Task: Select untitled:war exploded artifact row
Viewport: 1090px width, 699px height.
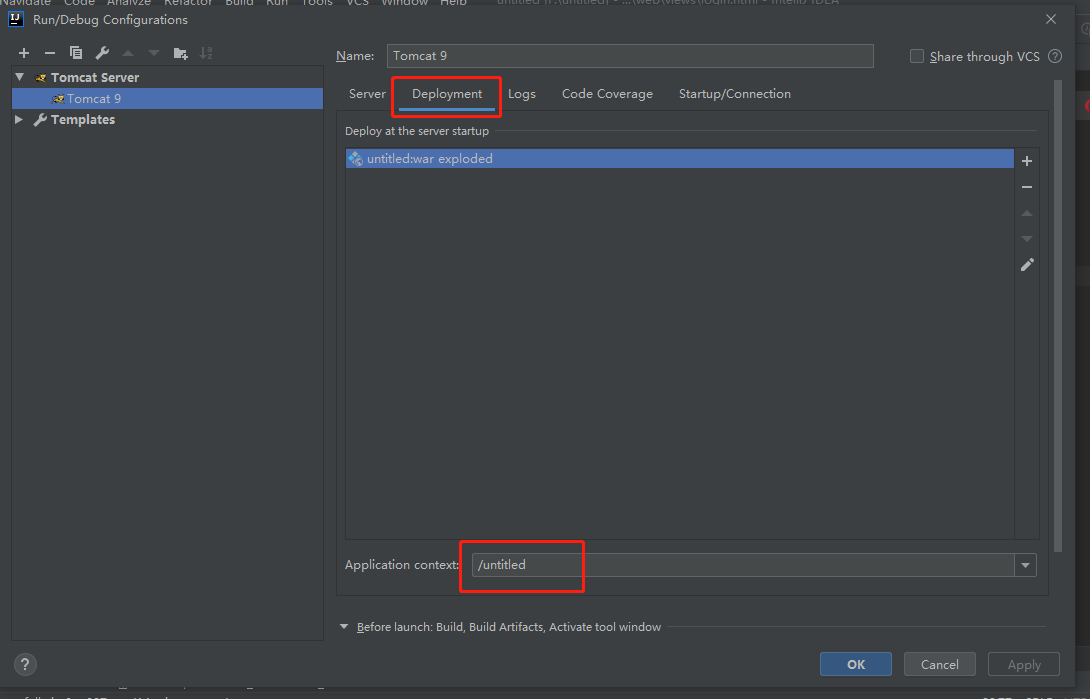Action: click(x=679, y=158)
